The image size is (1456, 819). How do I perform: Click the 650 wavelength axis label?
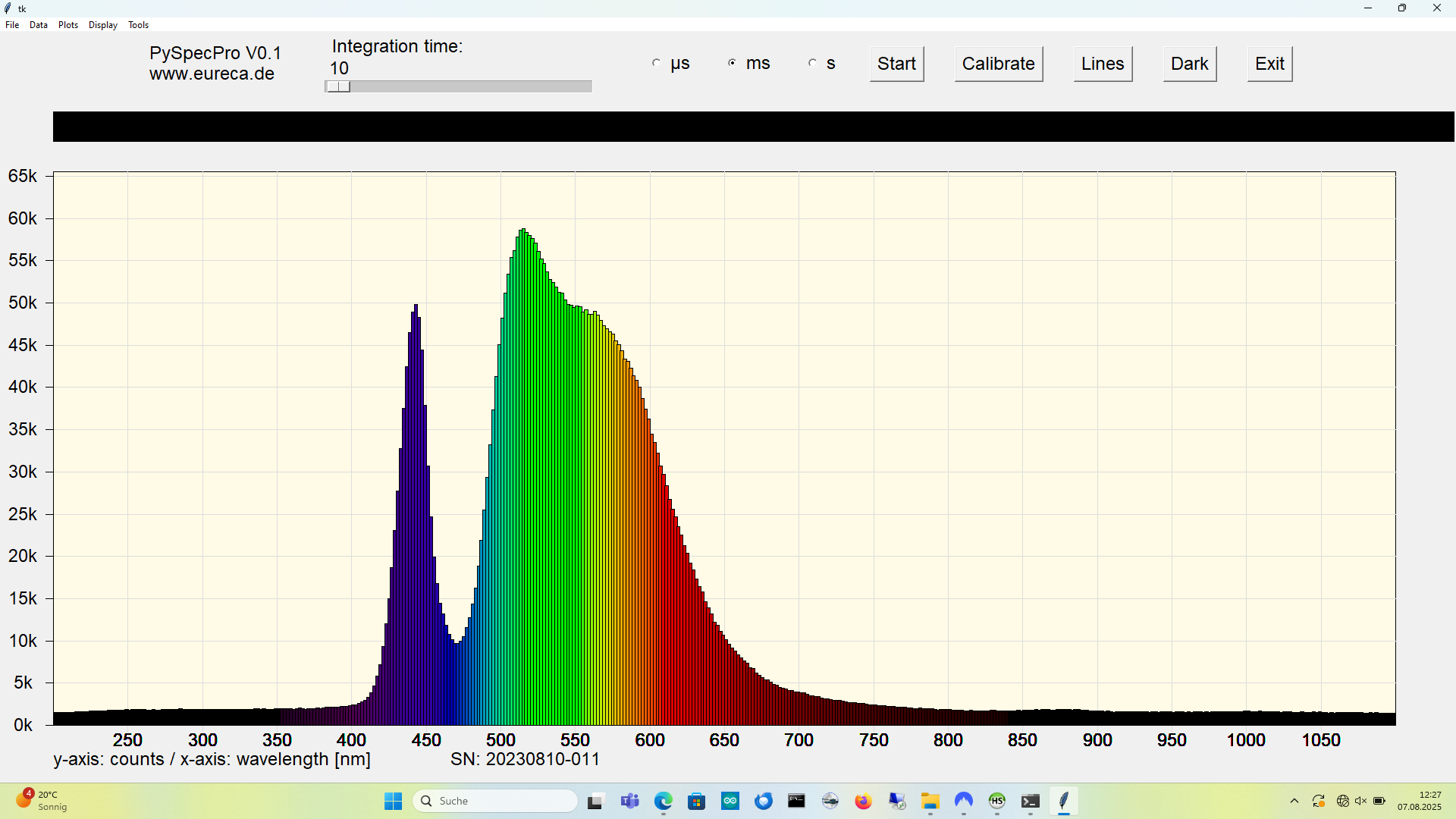tap(724, 740)
